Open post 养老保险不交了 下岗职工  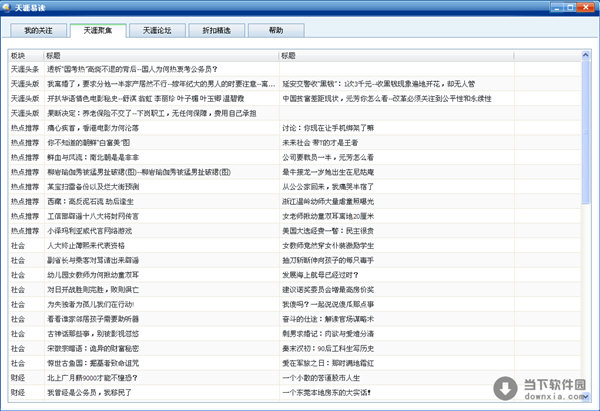pos(152,113)
